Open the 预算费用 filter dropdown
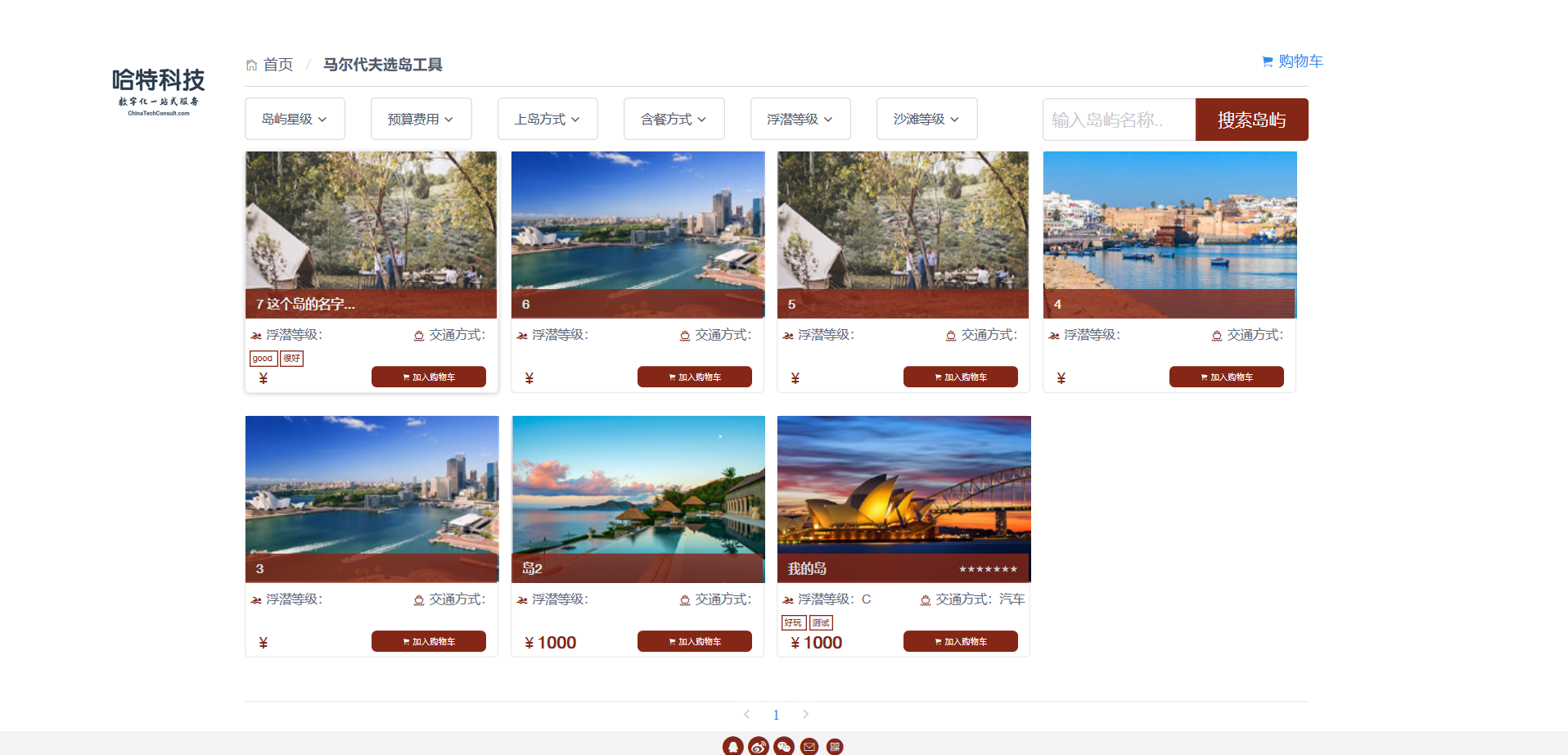1568x755 pixels. click(421, 119)
